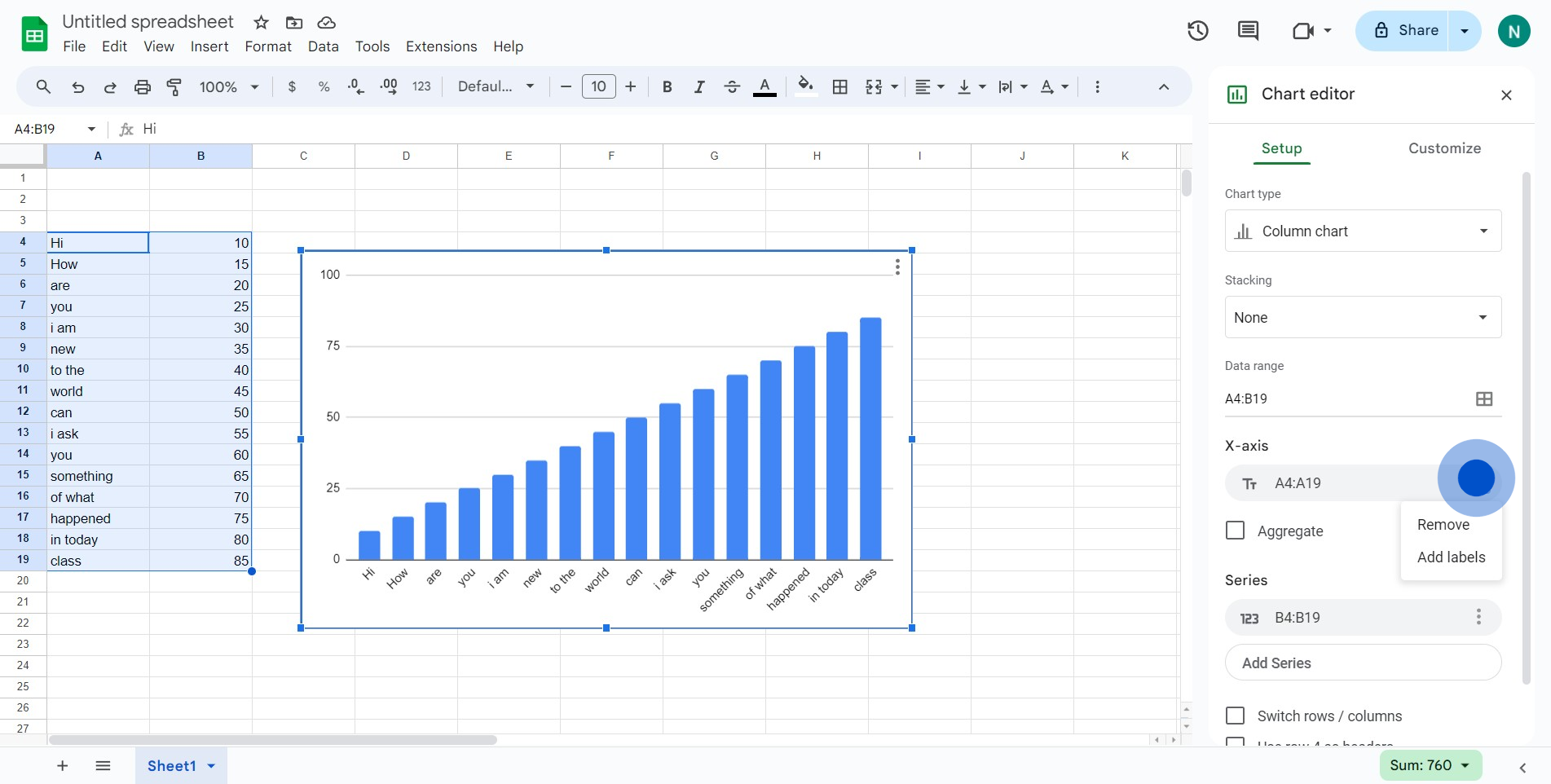Viewport: 1551px width, 784px height.
Task: Select data range grid icon
Action: point(1484,399)
